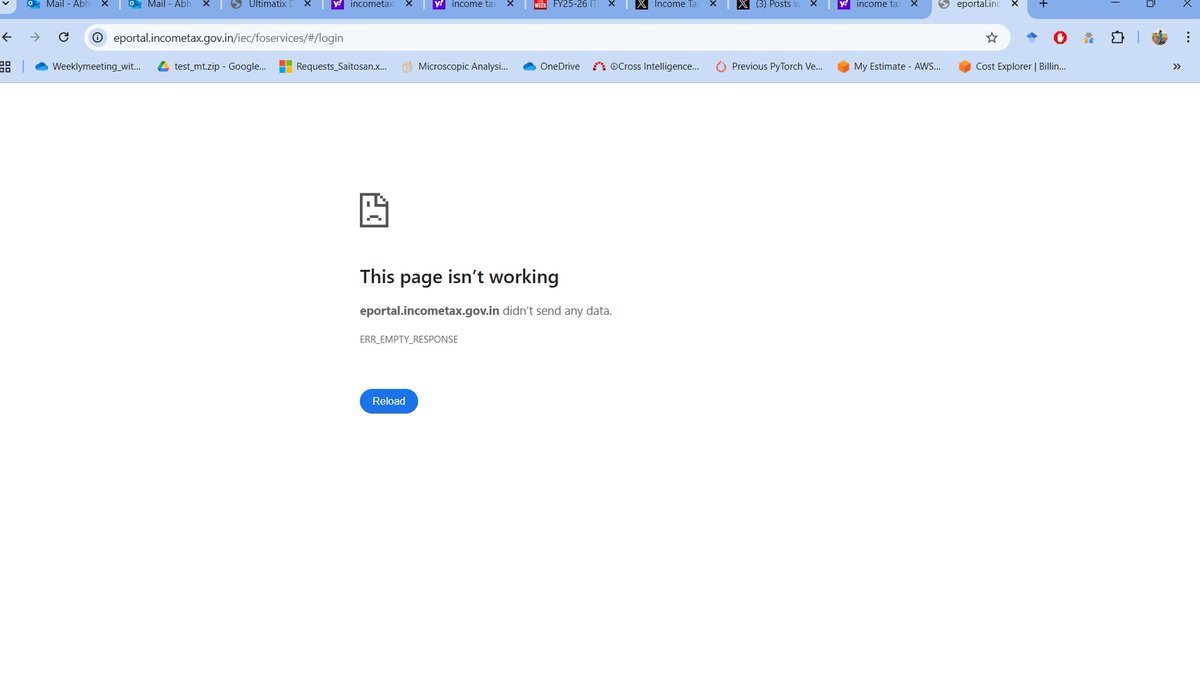Viewport: 1200px width, 686px height.
Task: Open ©Cross Intelligence bookmark
Action: [646, 67]
